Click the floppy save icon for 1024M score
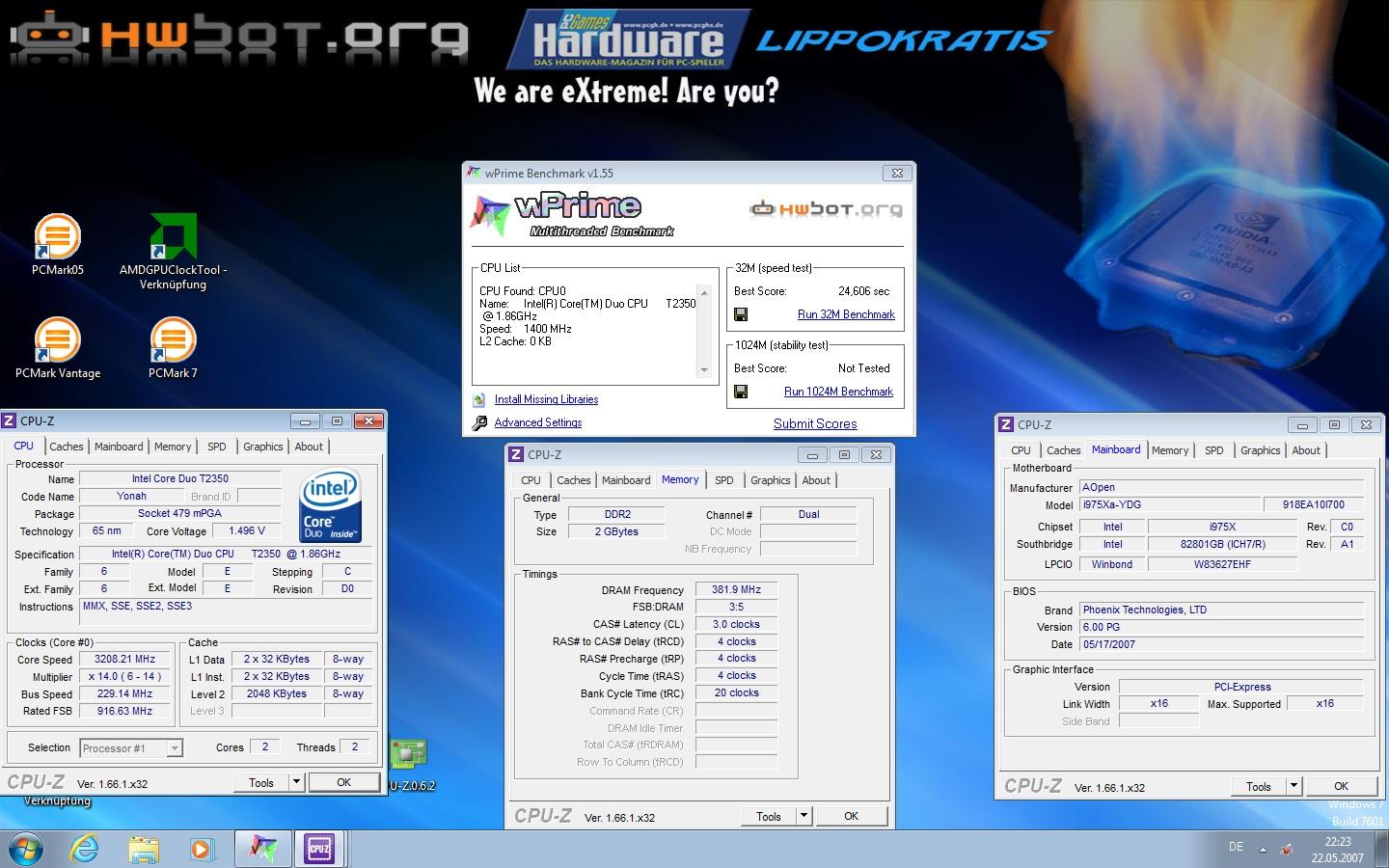 pyautogui.click(x=741, y=392)
